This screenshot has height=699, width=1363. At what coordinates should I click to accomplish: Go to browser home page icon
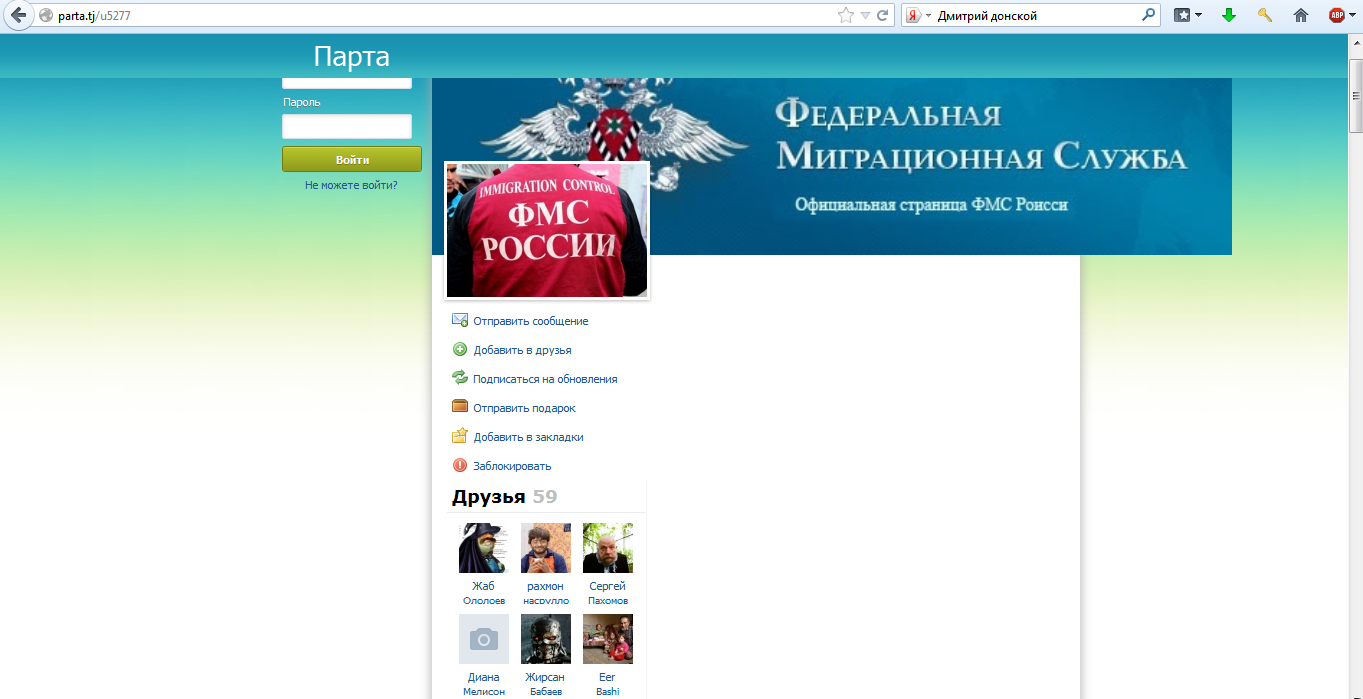point(1301,15)
